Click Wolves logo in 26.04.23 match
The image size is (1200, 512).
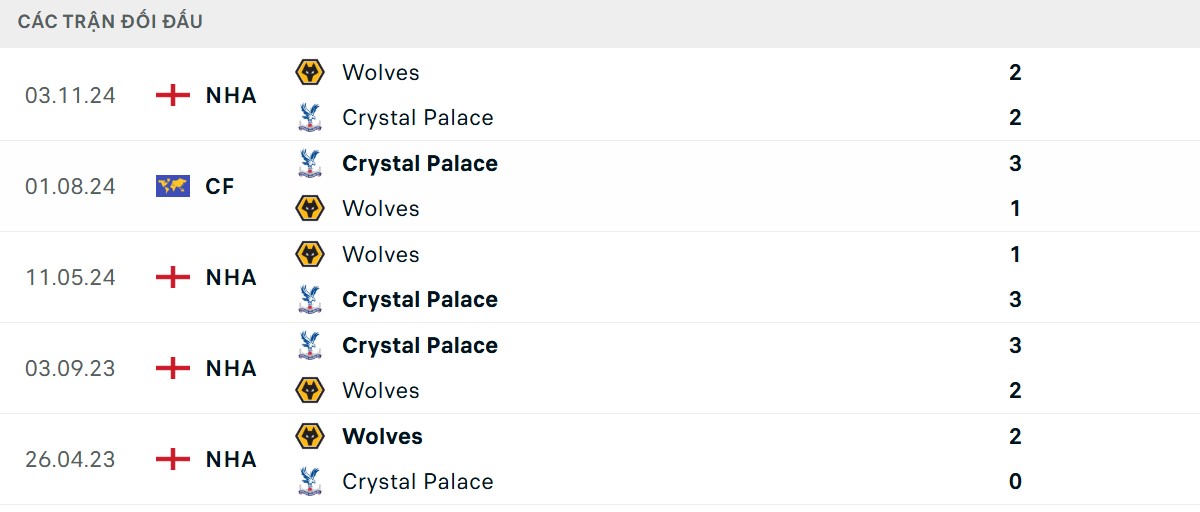point(311,436)
